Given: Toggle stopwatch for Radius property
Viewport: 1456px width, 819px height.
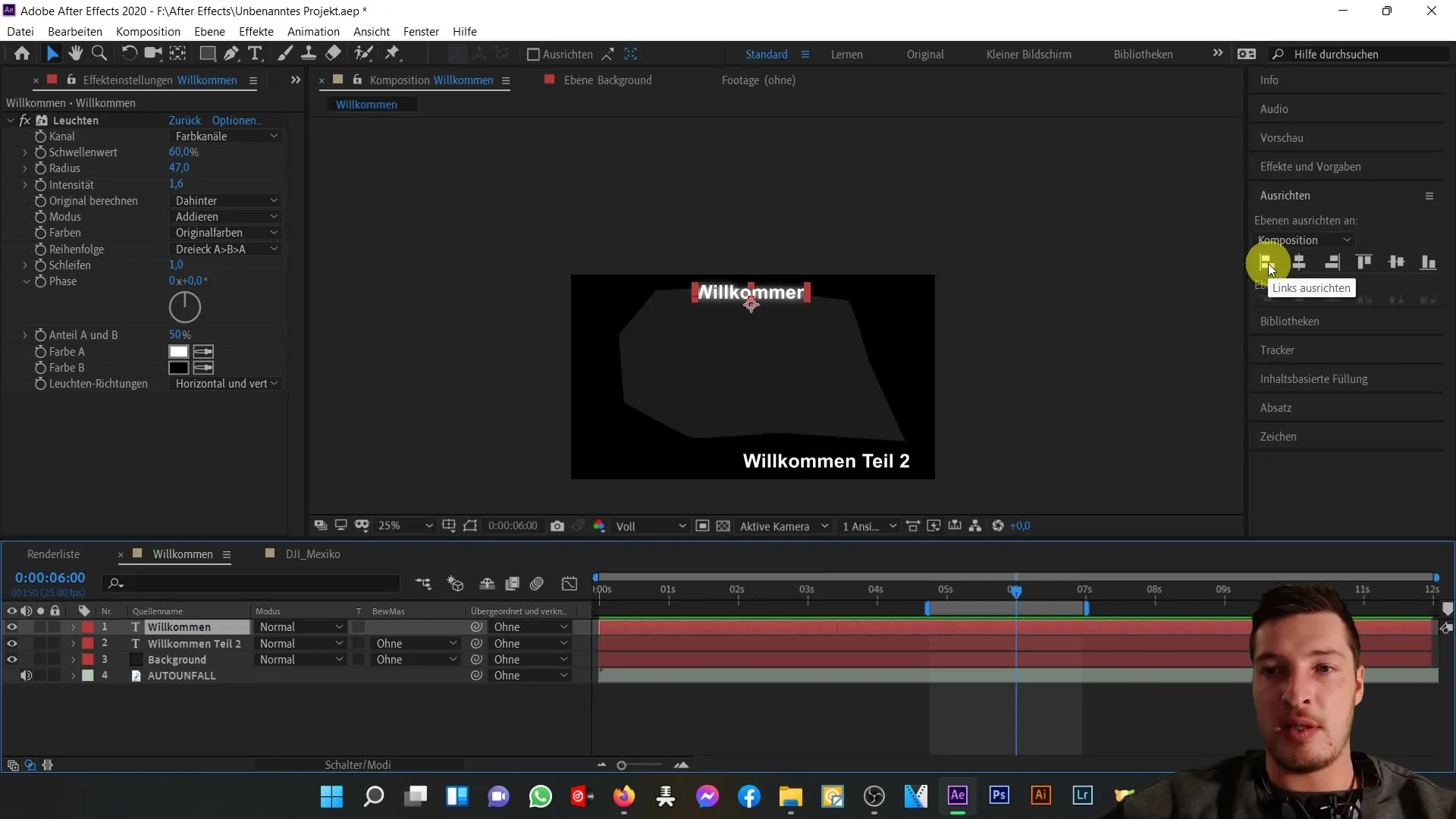Looking at the screenshot, I should [x=40, y=168].
